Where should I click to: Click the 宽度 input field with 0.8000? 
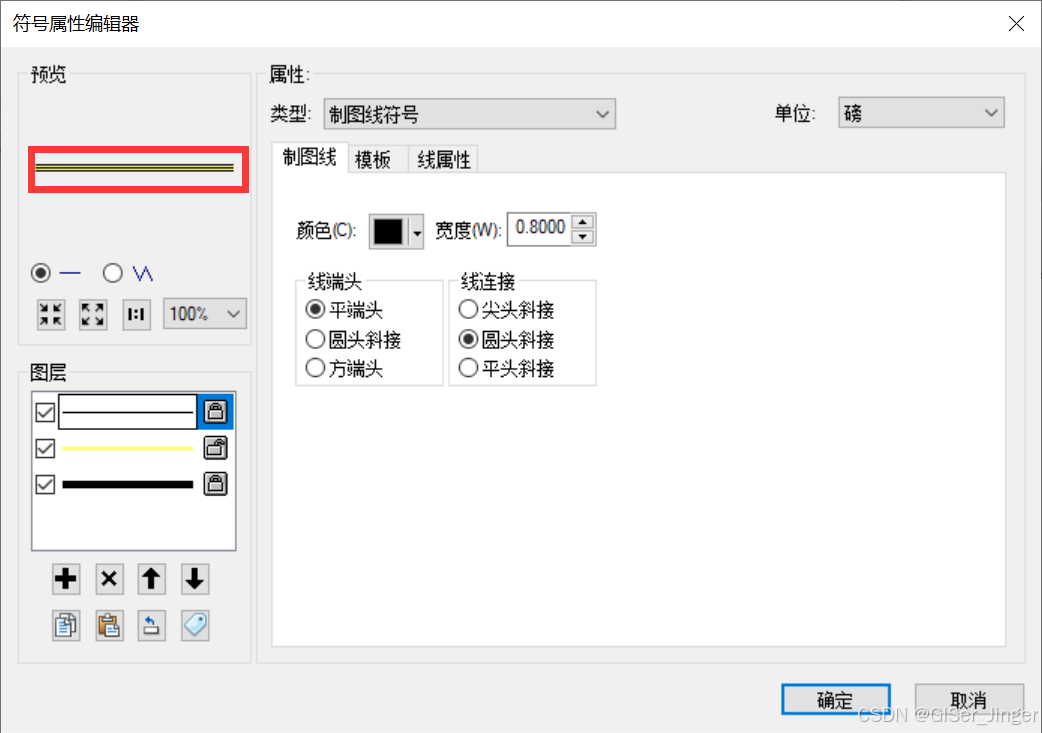(x=539, y=229)
